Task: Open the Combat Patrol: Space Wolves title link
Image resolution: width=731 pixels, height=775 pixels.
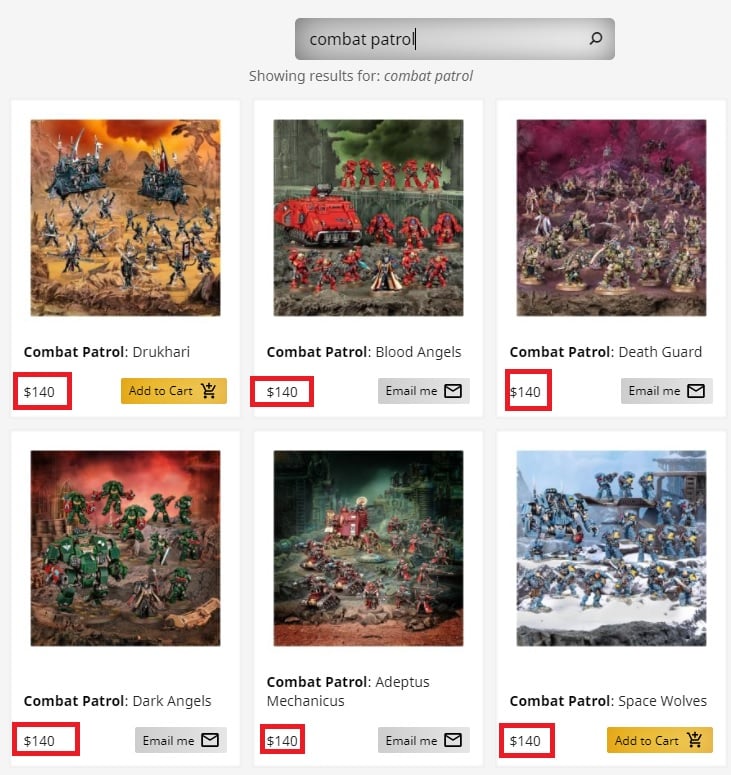Action: pos(608,701)
